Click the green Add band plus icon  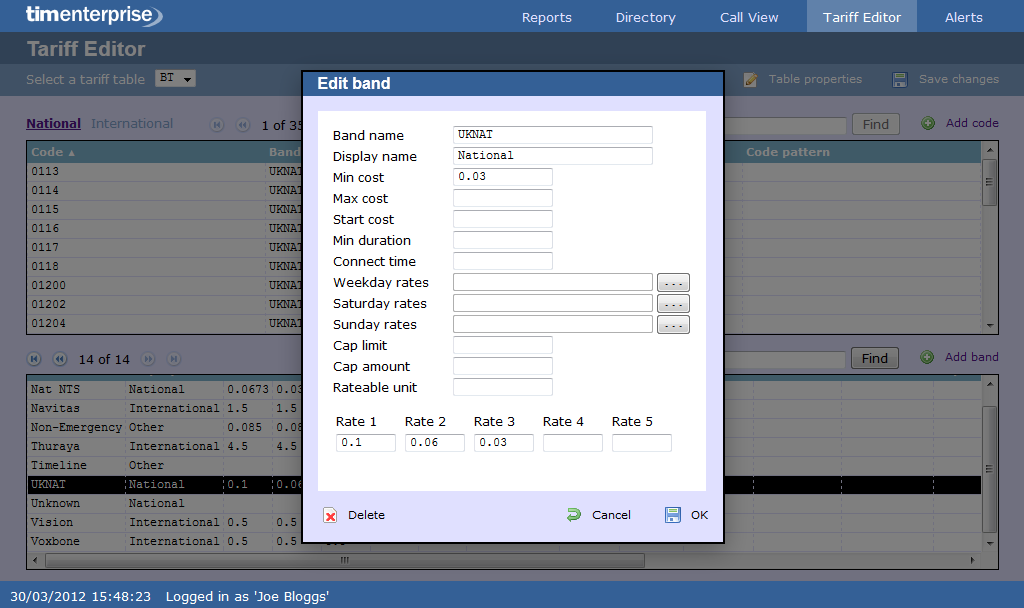click(927, 357)
